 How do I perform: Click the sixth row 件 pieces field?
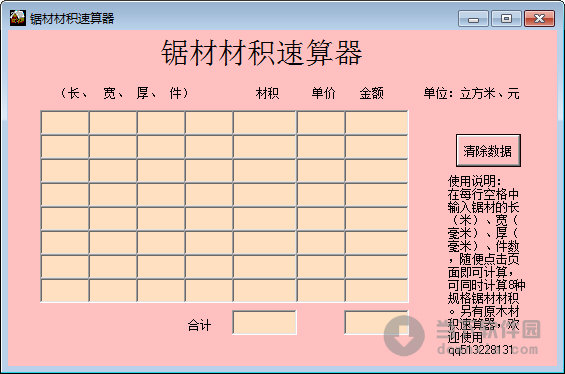209,243
